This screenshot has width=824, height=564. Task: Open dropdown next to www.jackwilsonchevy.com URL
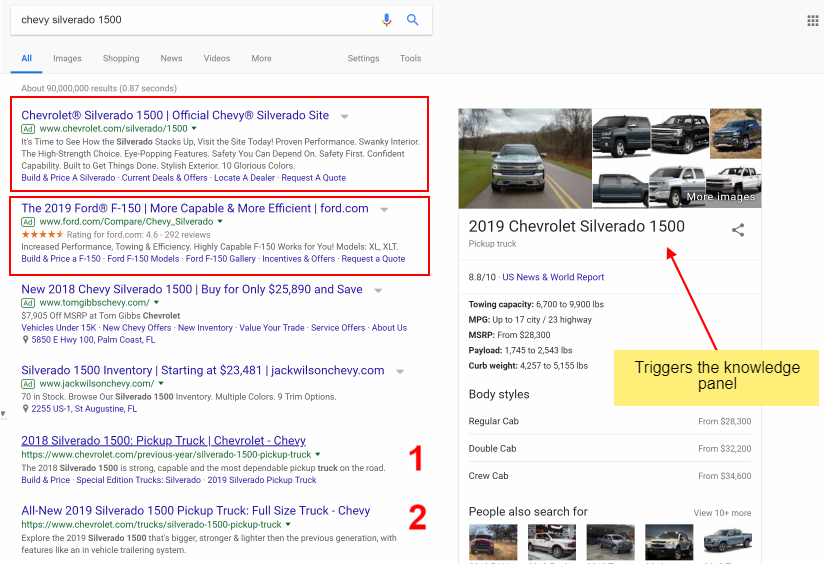(161, 383)
